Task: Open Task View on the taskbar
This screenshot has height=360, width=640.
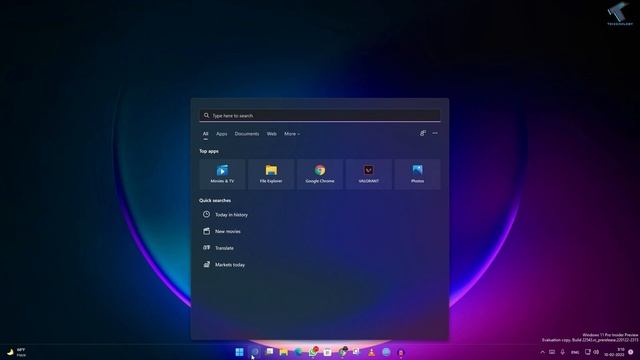Action: point(269,352)
